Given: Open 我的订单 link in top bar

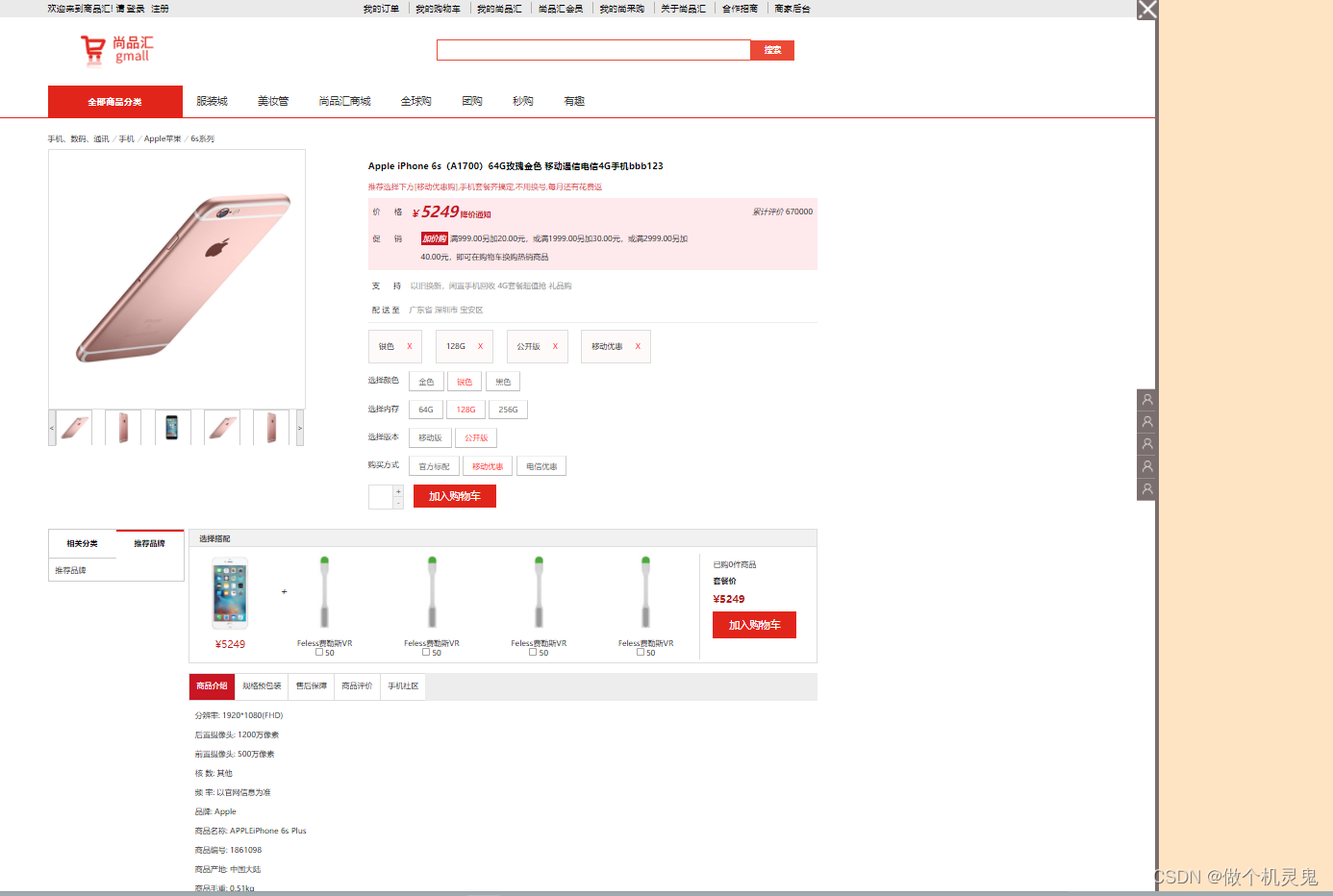Looking at the screenshot, I should coord(381,9).
